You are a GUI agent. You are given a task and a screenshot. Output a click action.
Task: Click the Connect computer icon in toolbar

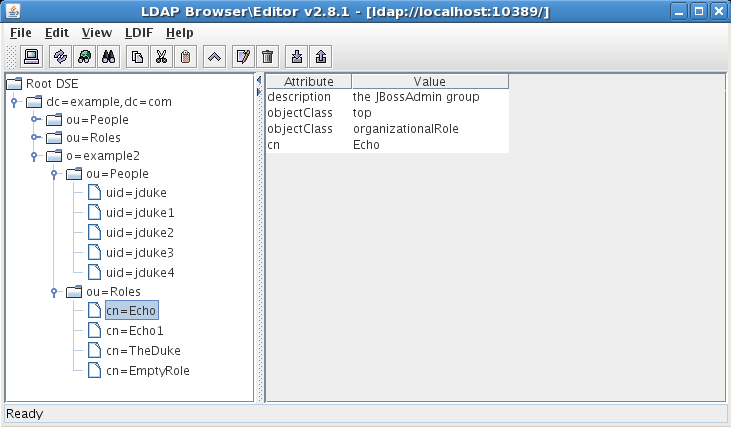coord(31,57)
